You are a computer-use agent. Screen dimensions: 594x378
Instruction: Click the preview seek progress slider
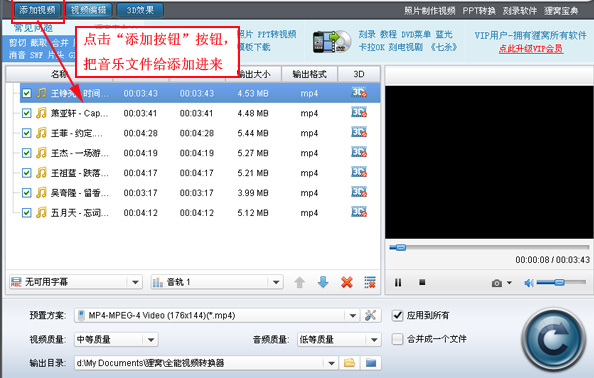pyautogui.click(x=489, y=248)
